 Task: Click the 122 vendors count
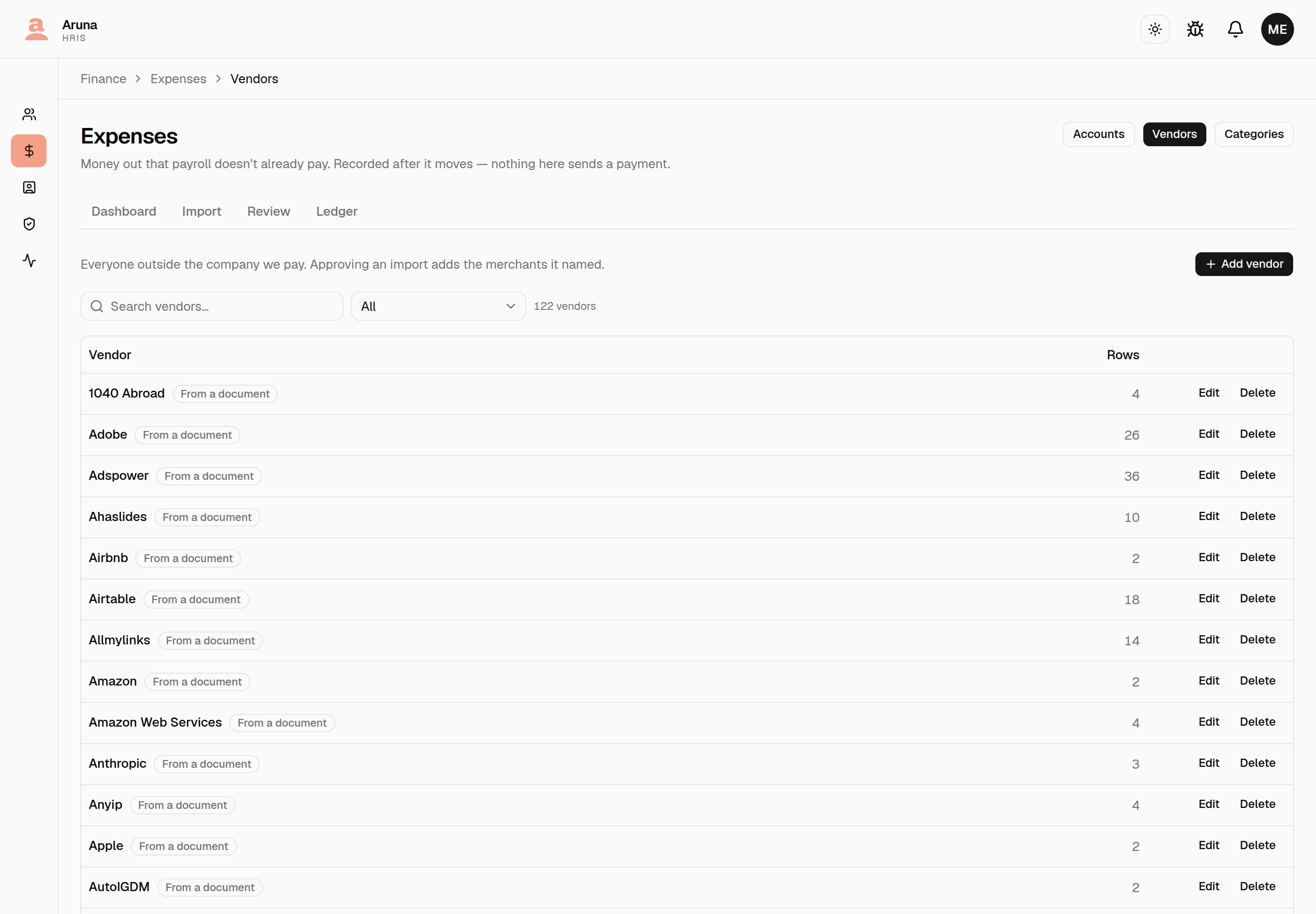[x=565, y=306]
